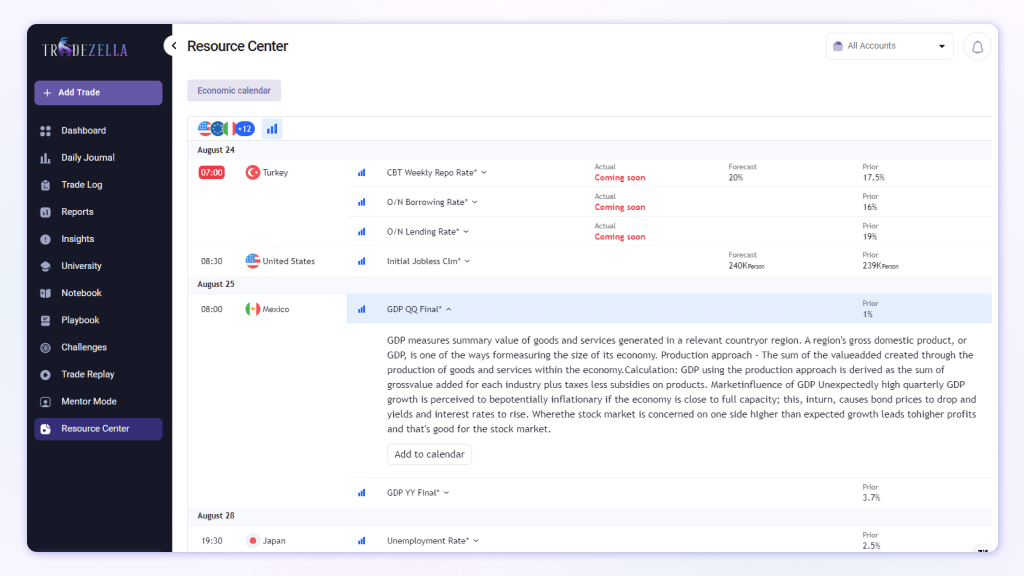The height and width of the screenshot is (576, 1024).
Task: Open the country flags filter
Action: click(x=225, y=129)
